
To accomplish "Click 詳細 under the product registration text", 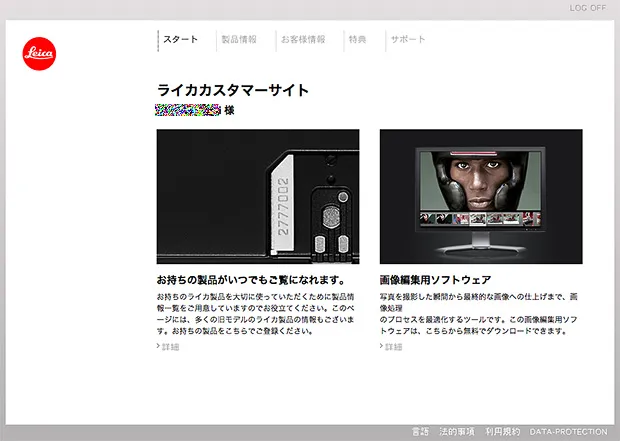I will click(x=170, y=347).
